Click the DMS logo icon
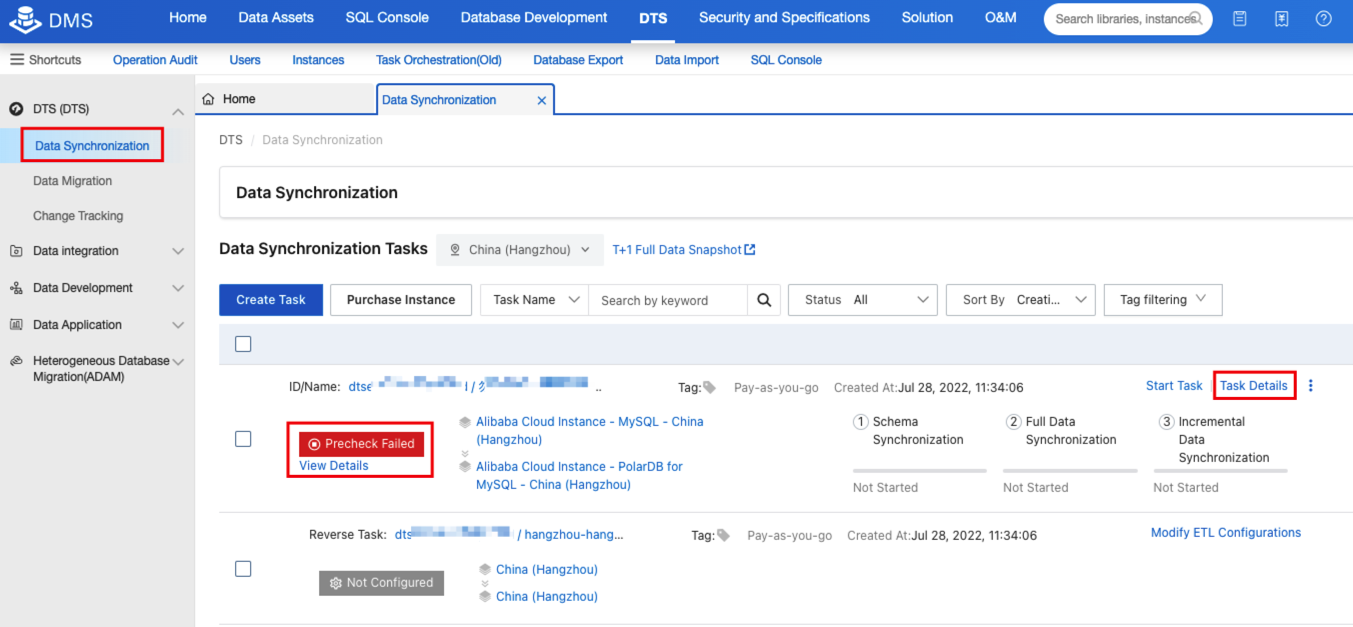This screenshot has height=627, width=1353. [x=25, y=19]
